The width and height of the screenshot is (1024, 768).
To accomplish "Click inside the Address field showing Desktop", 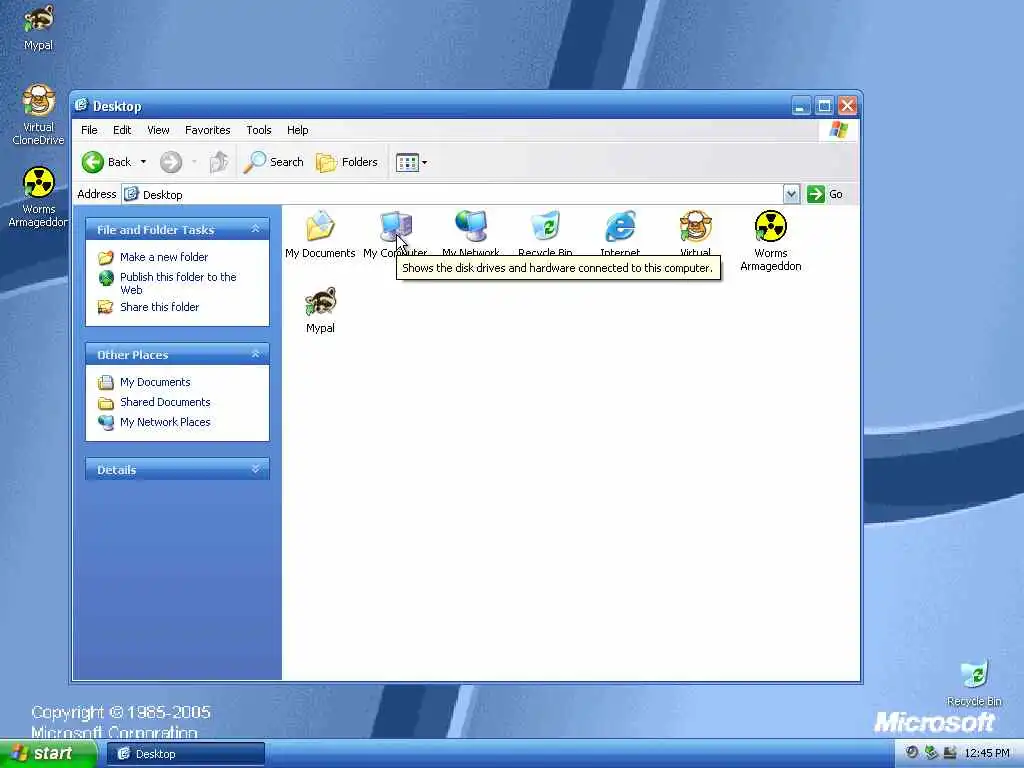I will [452, 194].
